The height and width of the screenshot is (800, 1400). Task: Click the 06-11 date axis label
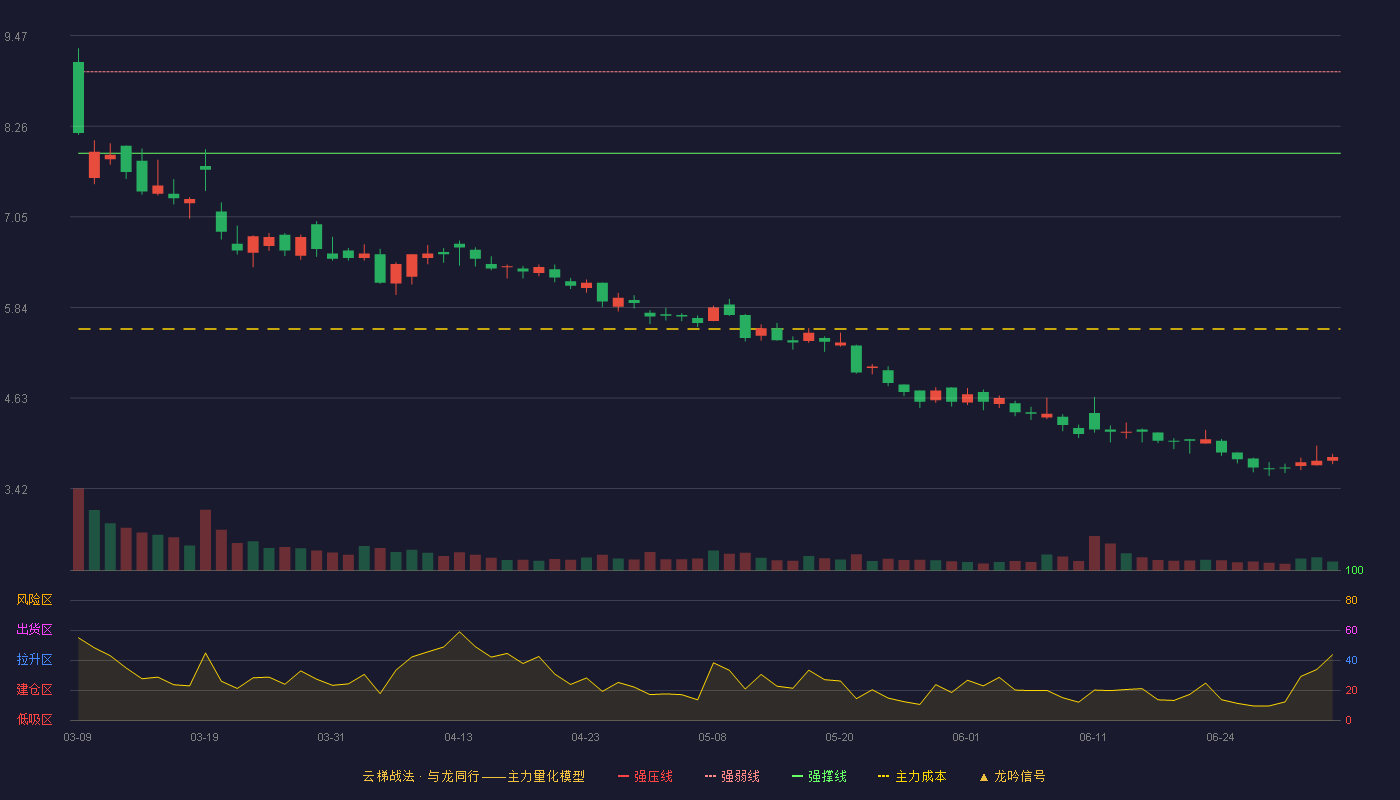click(x=1093, y=737)
